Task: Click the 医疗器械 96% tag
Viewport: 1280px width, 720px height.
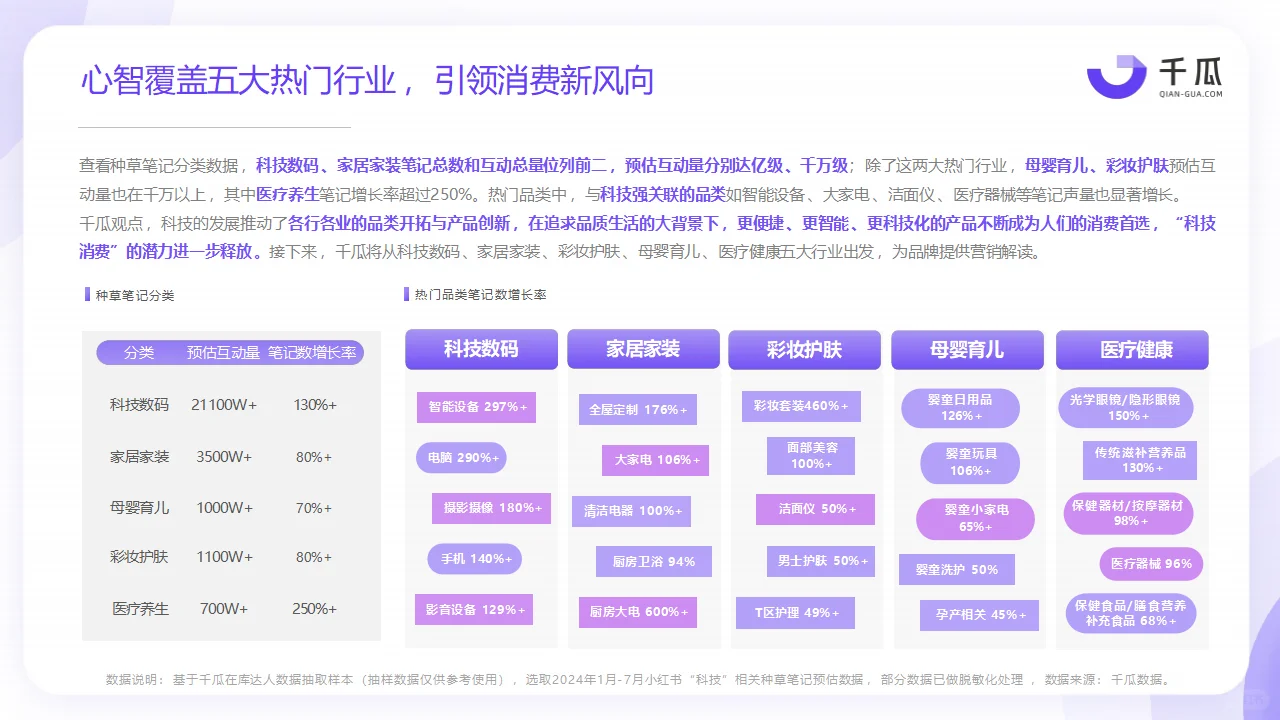Action: click(1150, 564)
